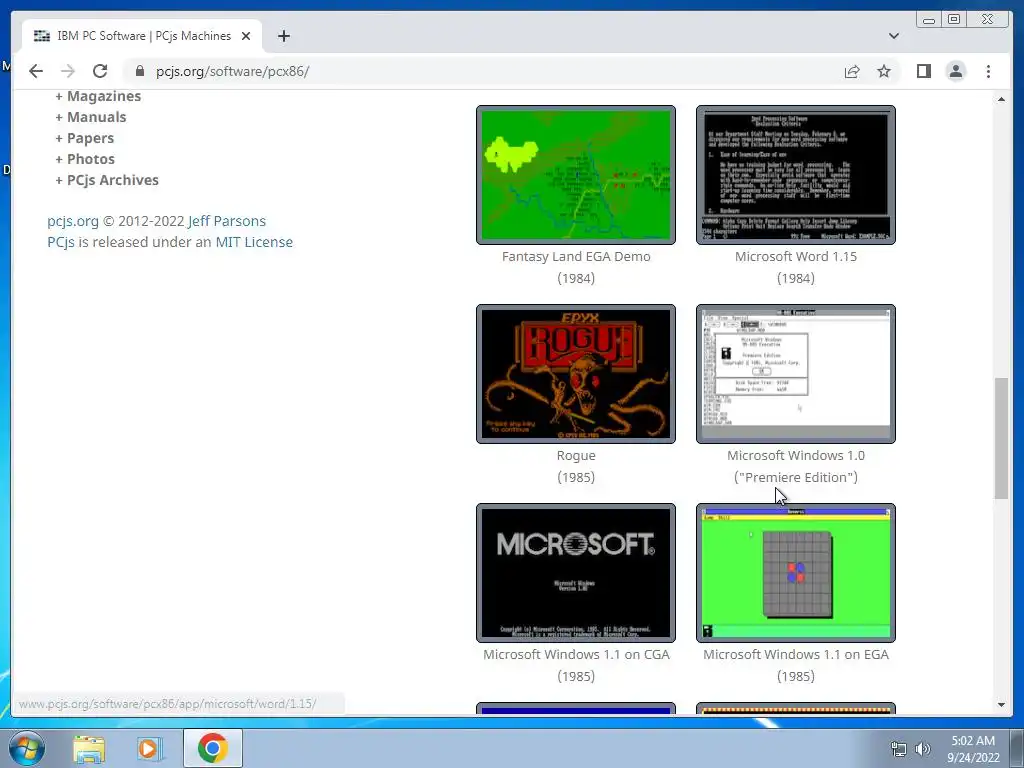This screenshot has width=1024, height=768.
Task: Open Chrome three-dot menu
Action: click(988, 71)
